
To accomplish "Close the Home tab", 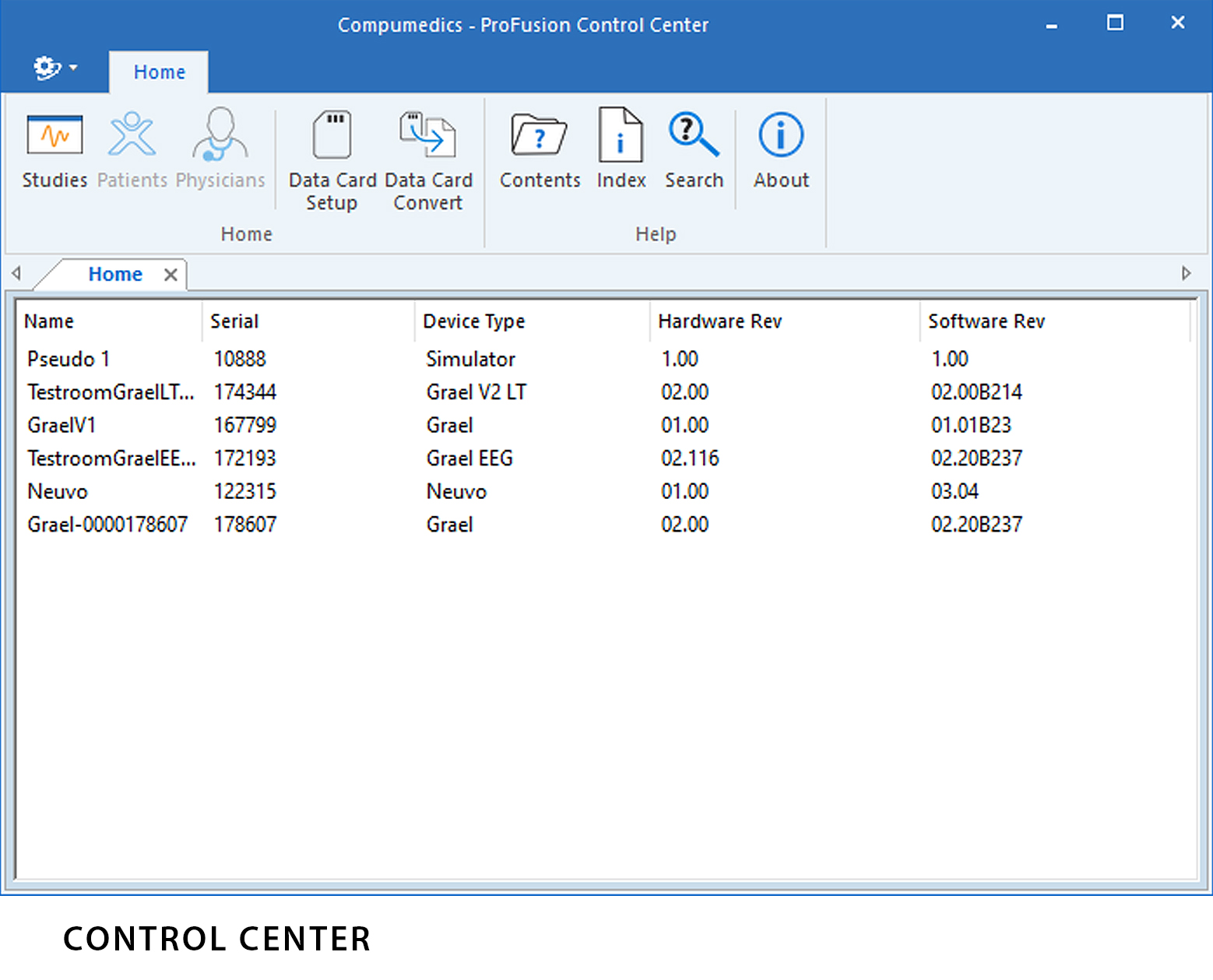I will click(x=171, y=274).
